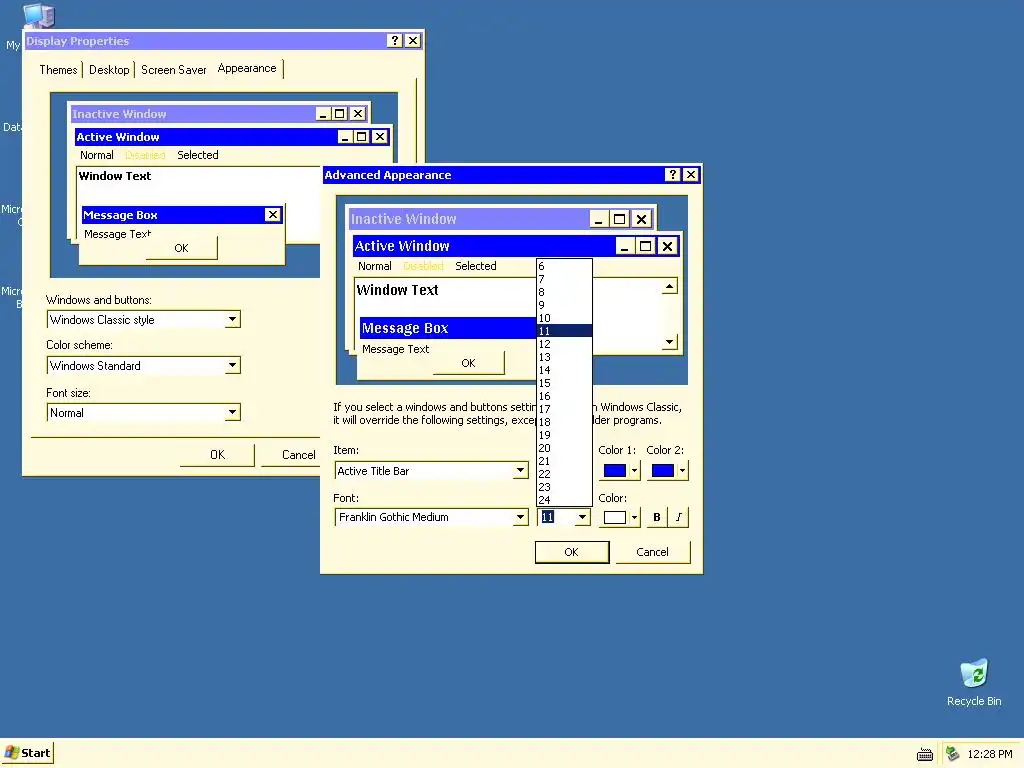The width and height of the screenshot is (1024, 768).
Task: Open the Recycle Bin desktop icon
Action: (974, 683)
